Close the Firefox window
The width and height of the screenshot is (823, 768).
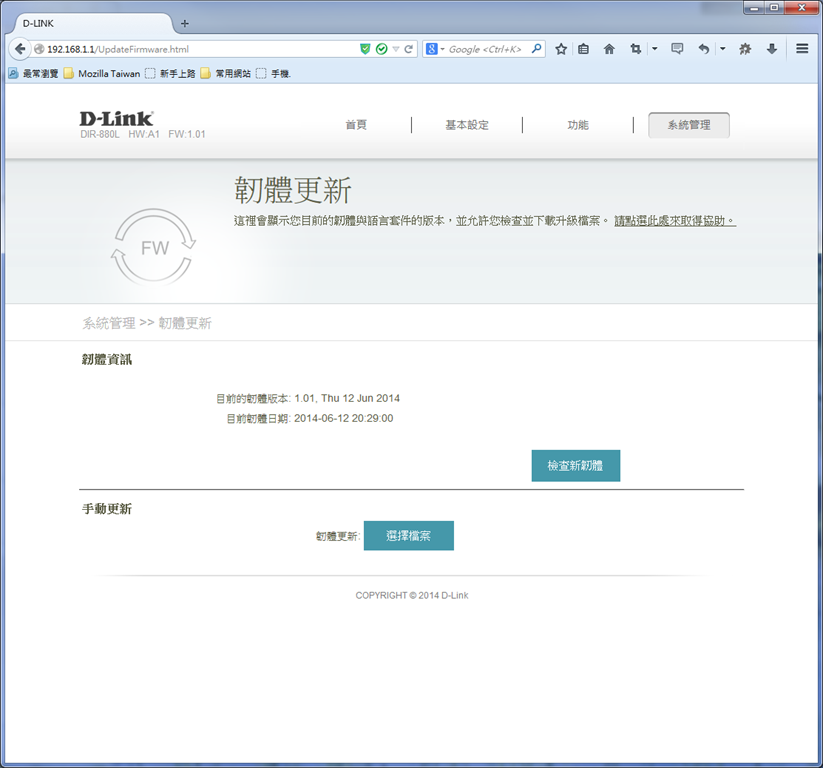coord(801,7)
